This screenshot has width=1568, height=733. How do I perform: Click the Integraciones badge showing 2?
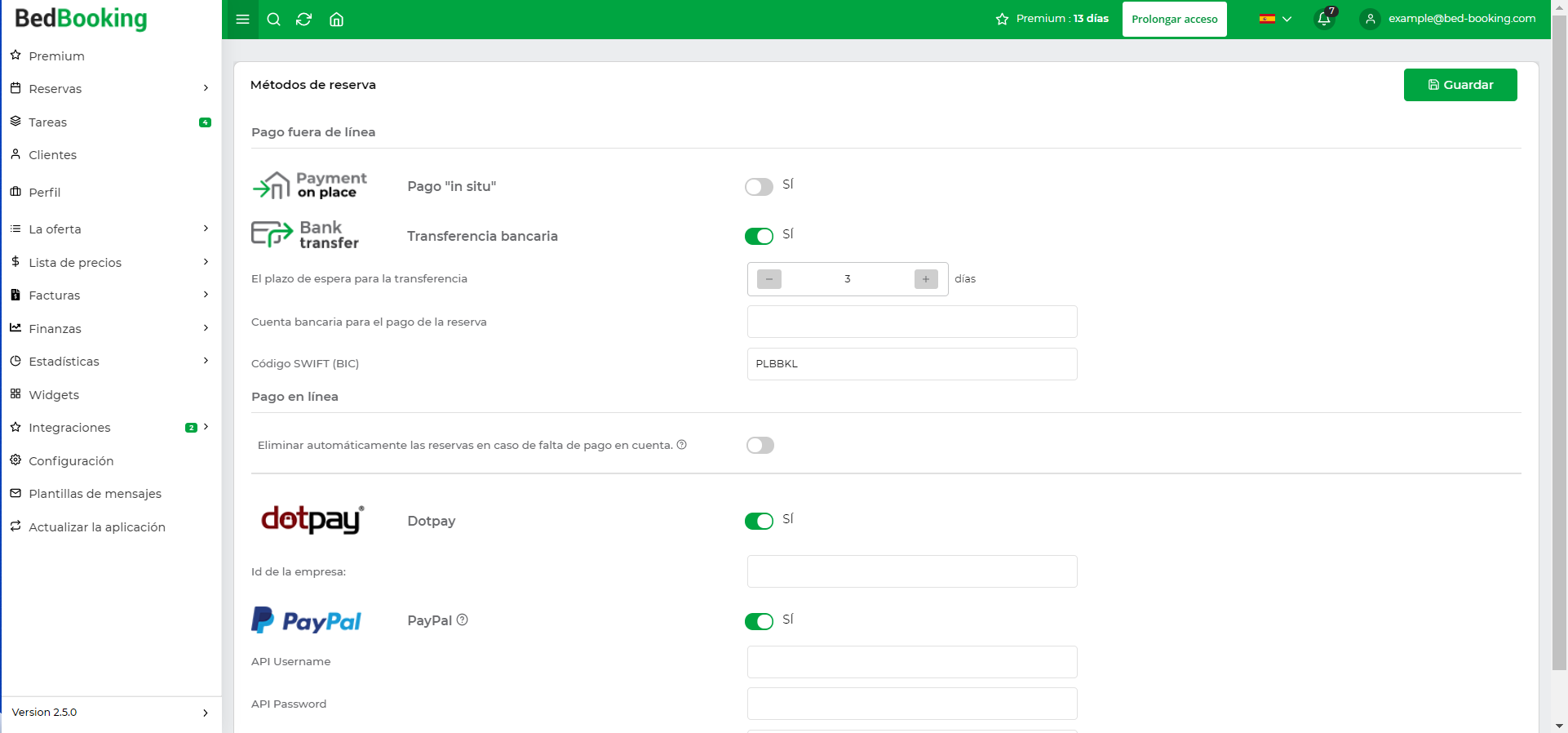(192, 428)
